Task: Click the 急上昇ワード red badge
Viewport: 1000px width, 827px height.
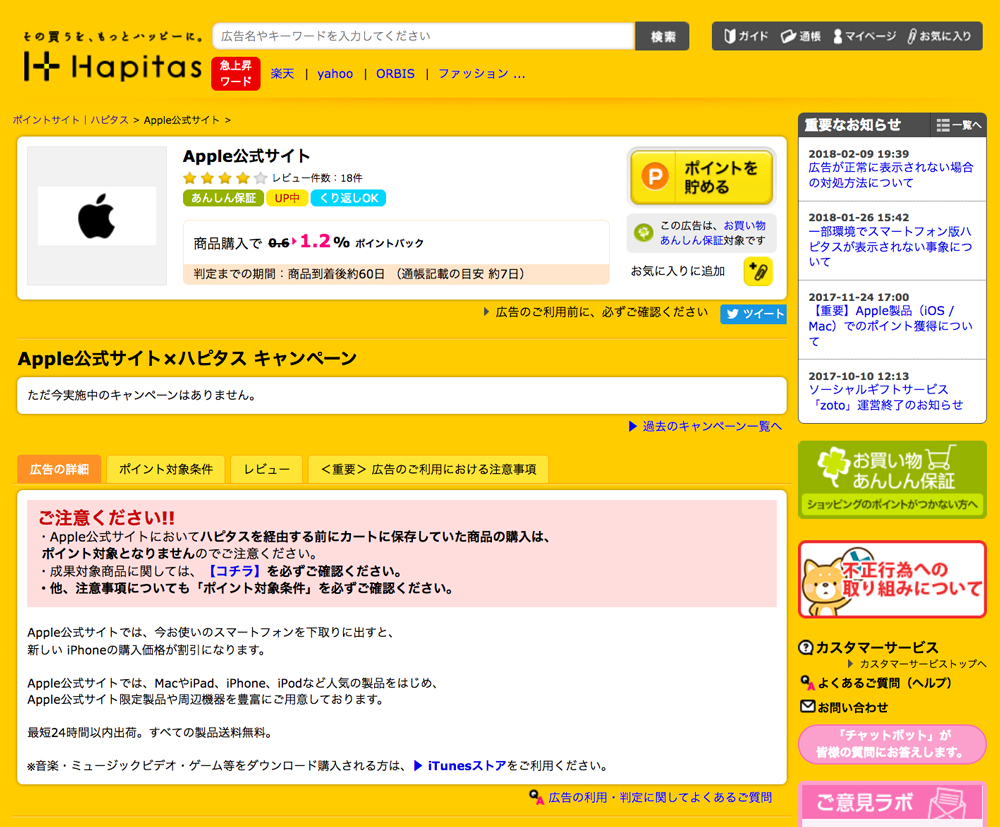Action: [236, 73]
